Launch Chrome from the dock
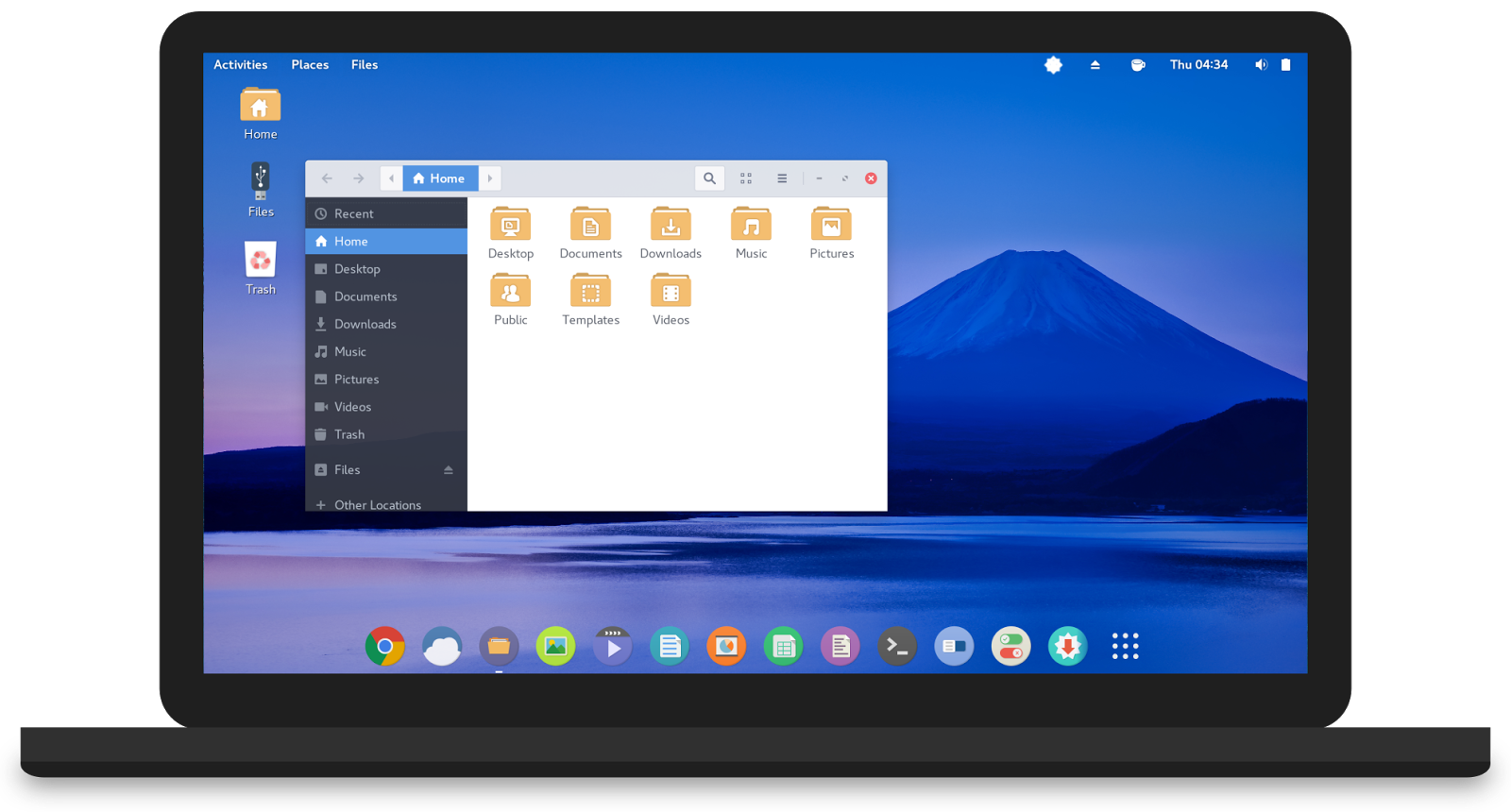Image resolution: width=1511 pixels, height=812 pixels. [385, 647]
